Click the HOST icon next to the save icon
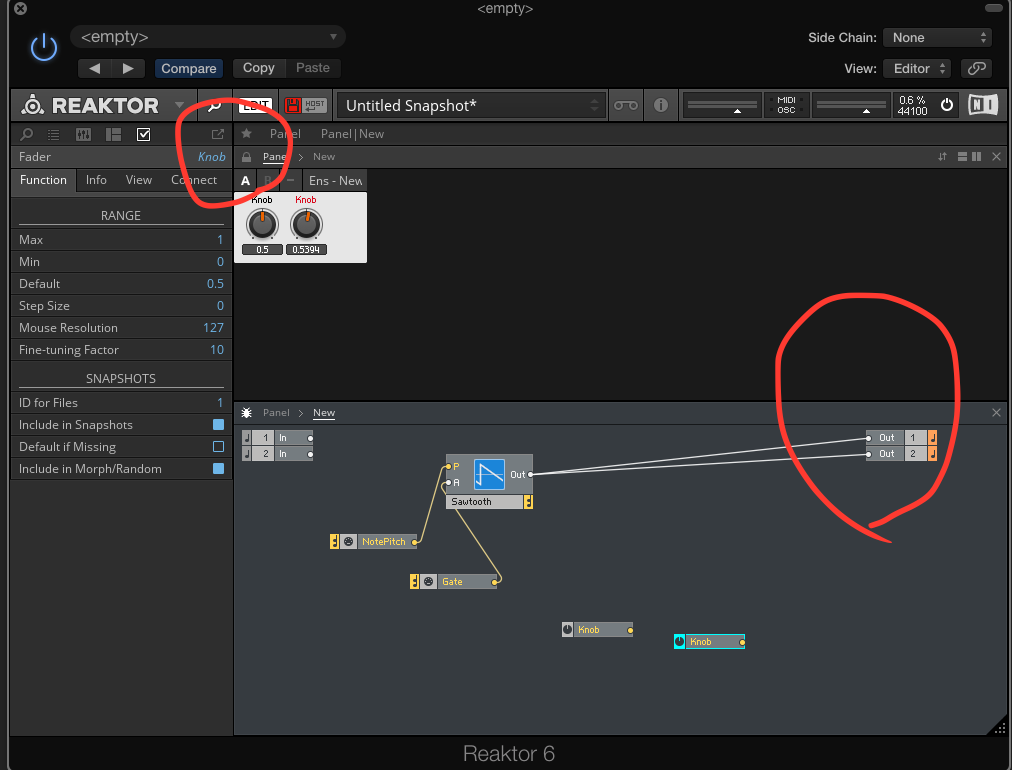 [314, 105]
